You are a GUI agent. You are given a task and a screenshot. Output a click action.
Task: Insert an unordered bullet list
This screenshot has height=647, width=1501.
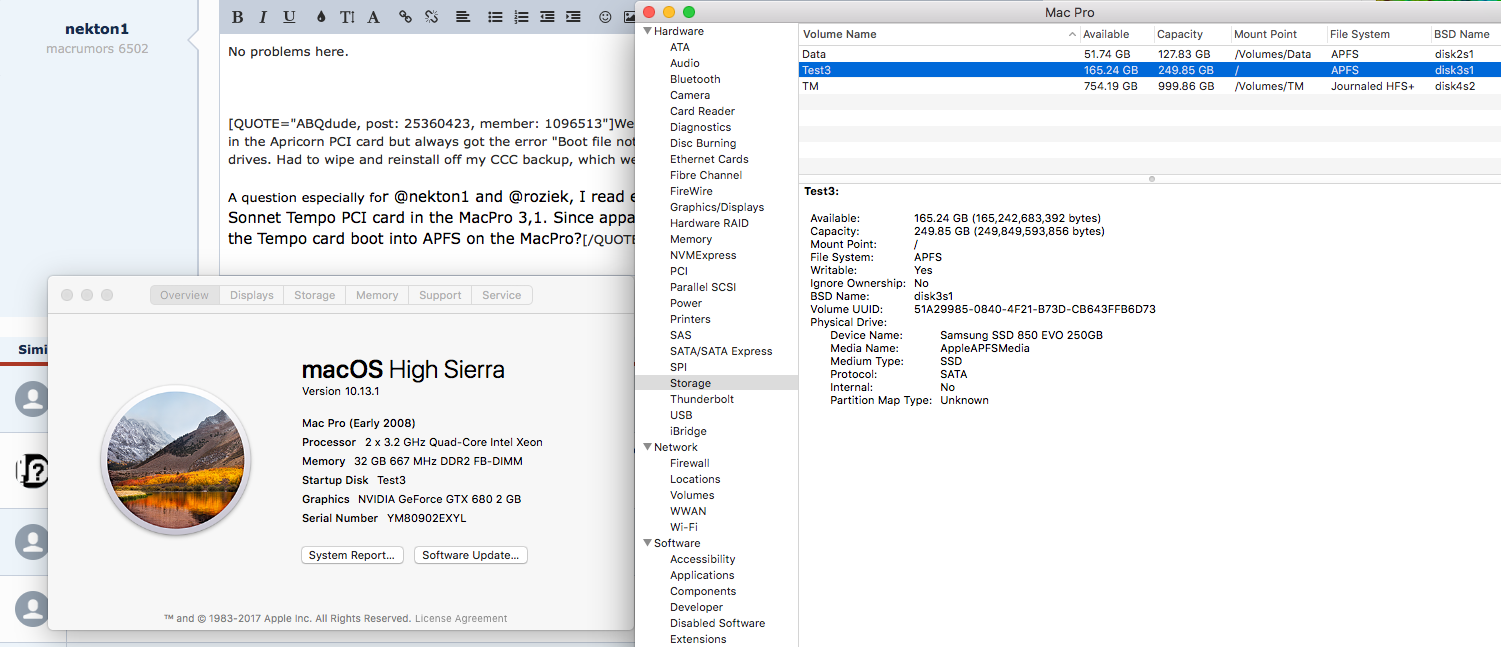coord(495,17)
